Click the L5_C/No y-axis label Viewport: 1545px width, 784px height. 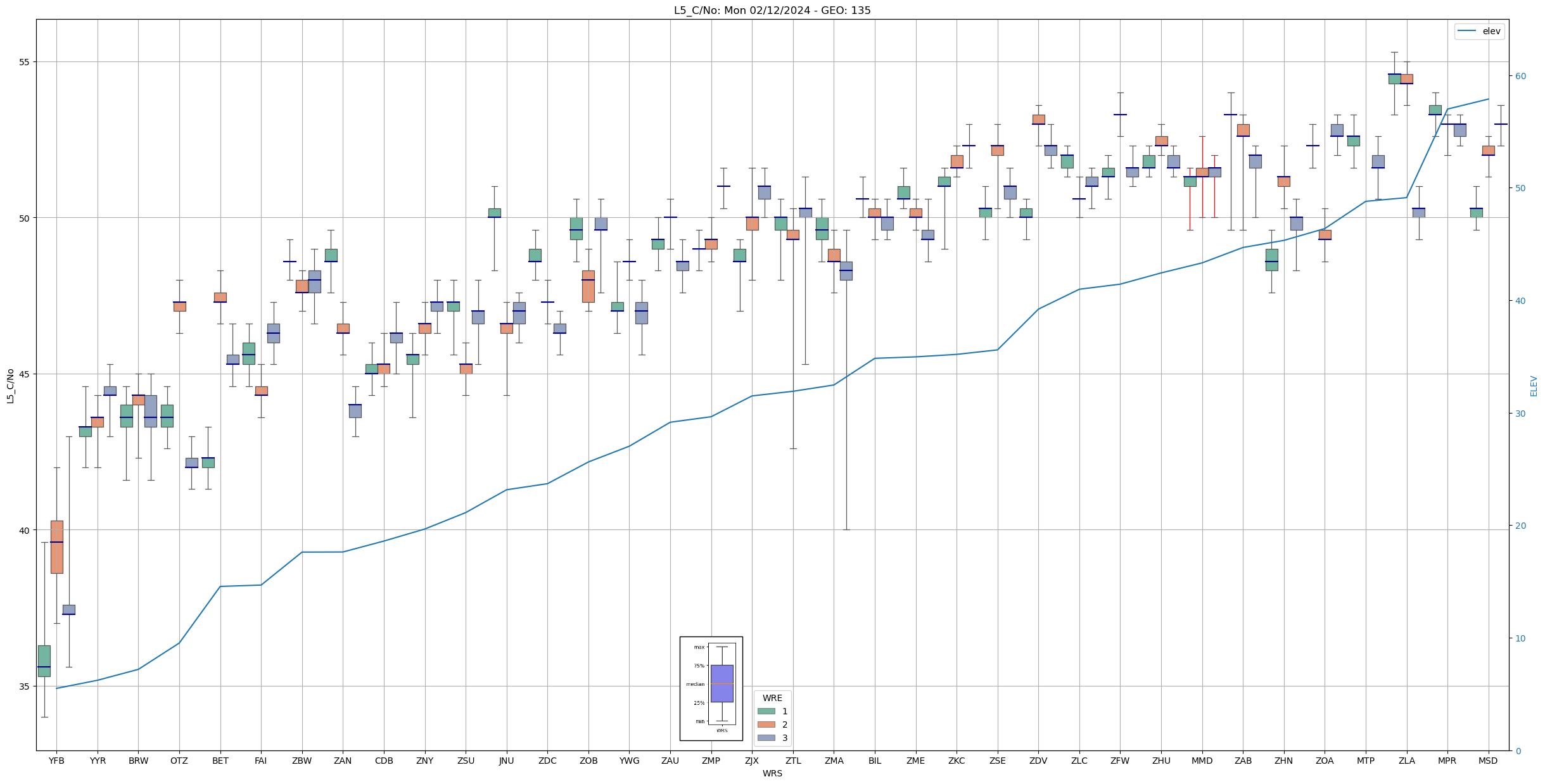(x=10, y=385)
